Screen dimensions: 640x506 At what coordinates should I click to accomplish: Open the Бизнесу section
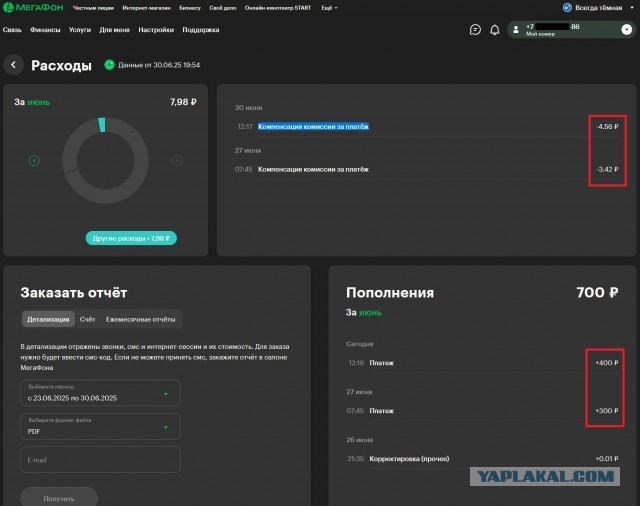tap(190, 8)
